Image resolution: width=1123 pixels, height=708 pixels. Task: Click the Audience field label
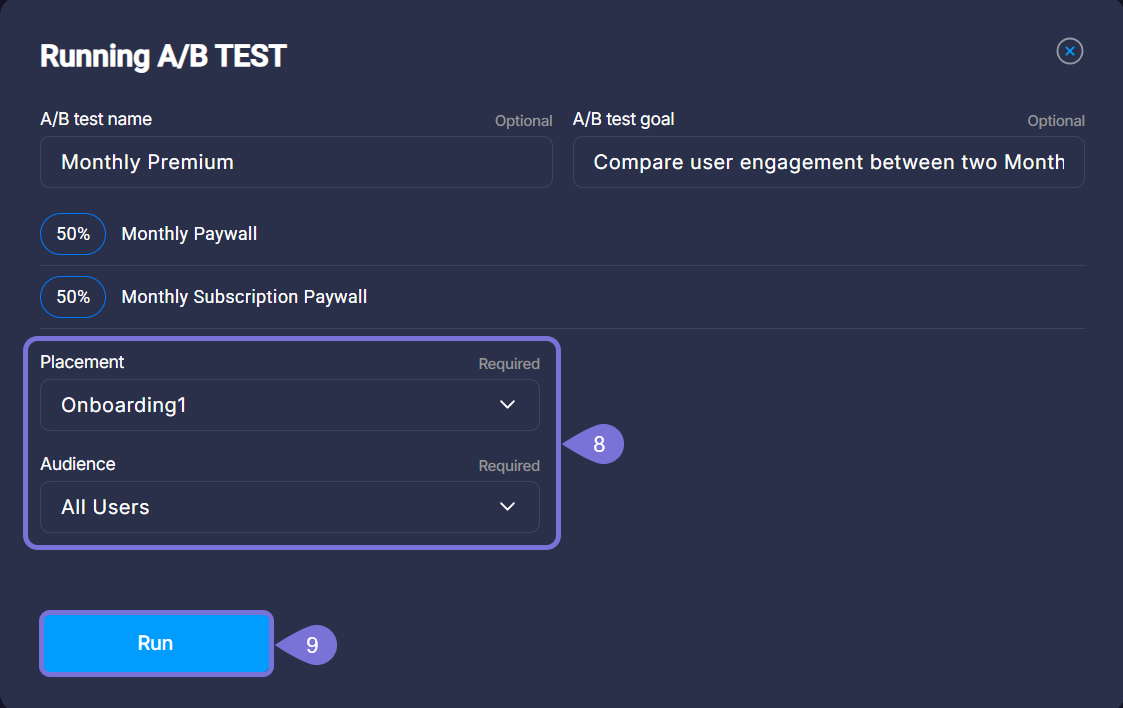click(x=77, y=464)
